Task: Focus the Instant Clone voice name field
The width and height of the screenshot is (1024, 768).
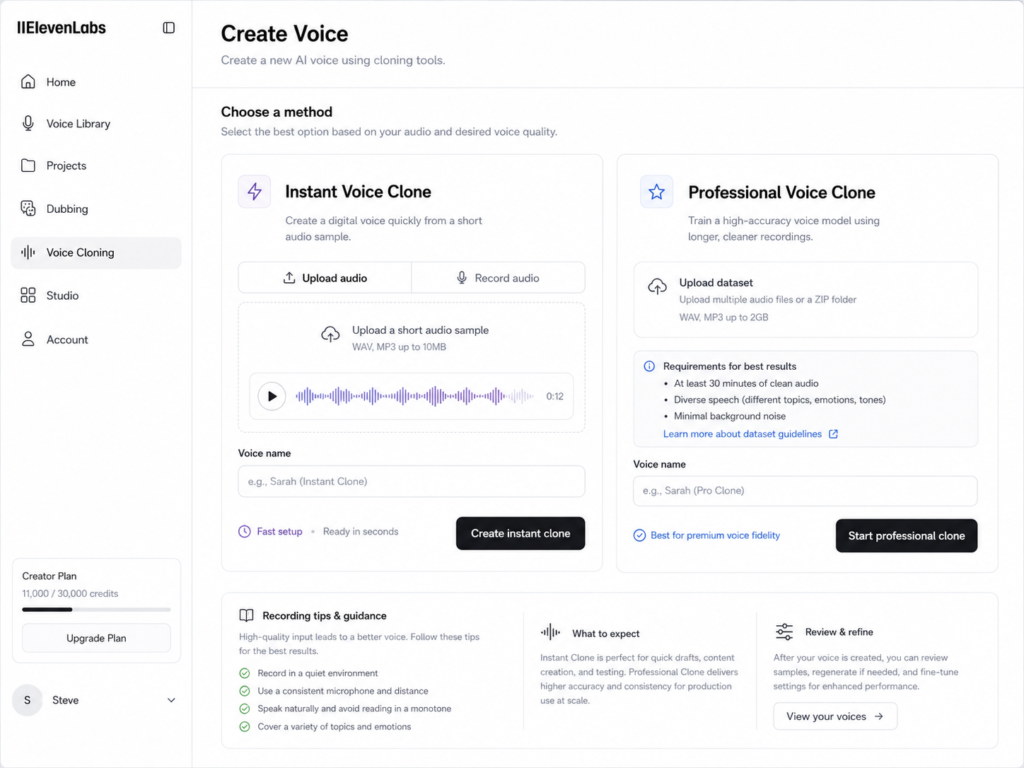Action: [x=411, y=481]
